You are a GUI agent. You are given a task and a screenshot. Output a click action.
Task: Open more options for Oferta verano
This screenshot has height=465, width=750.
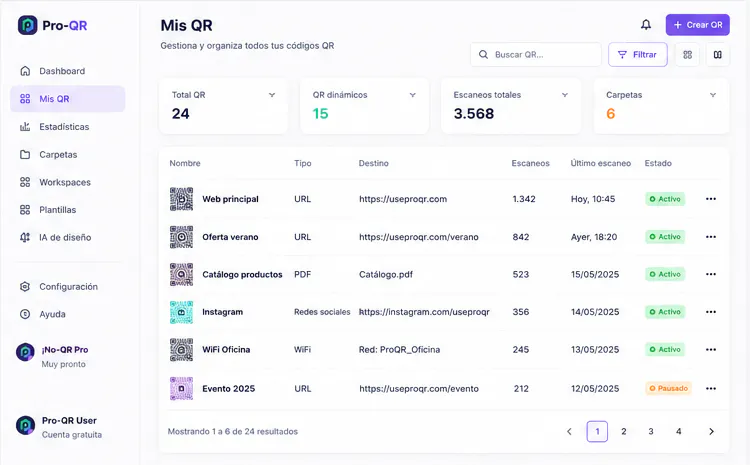711,237
